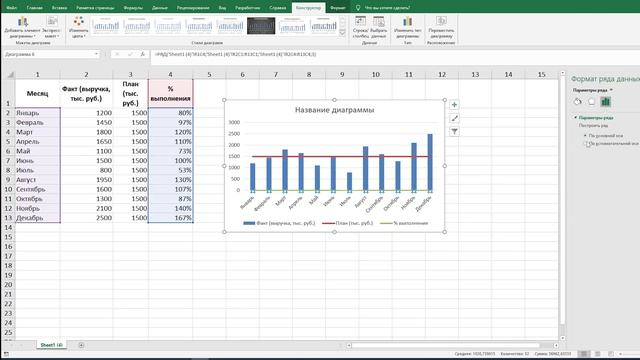This screenshot has height=360, width=640.
Task: Click the Select All corner triangle
Action: coord(11,75)
